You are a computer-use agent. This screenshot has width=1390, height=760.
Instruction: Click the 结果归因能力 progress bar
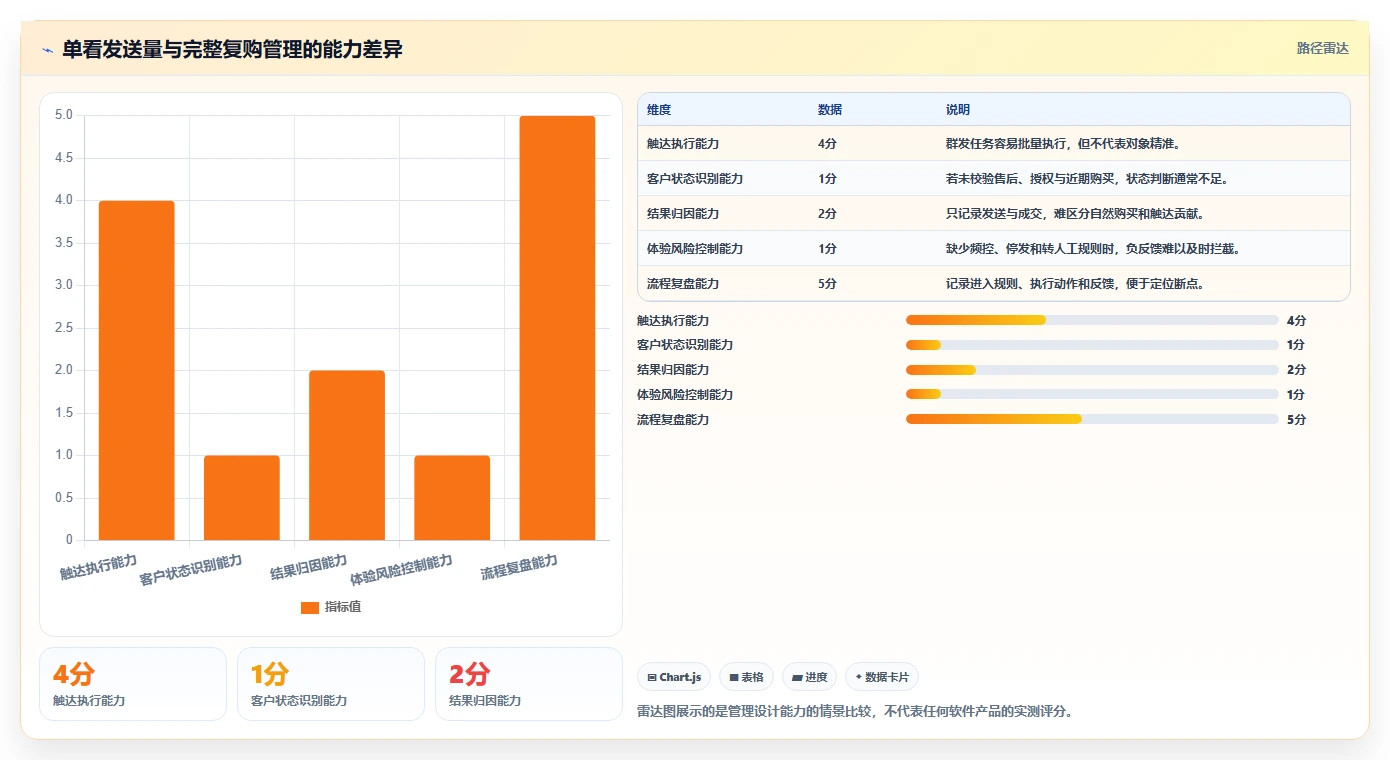pos(1092,370)
